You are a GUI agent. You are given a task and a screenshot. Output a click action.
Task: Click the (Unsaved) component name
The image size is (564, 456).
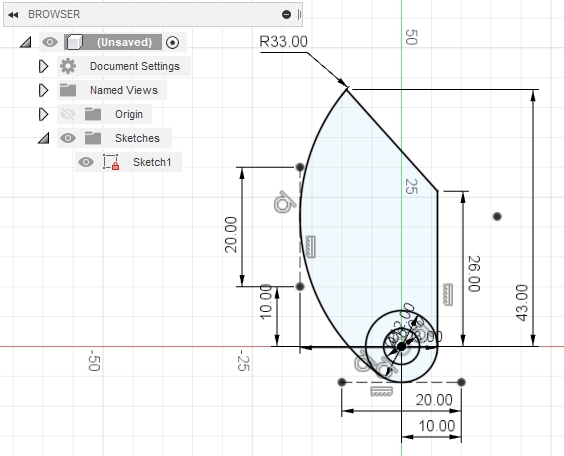coord(124,42)
